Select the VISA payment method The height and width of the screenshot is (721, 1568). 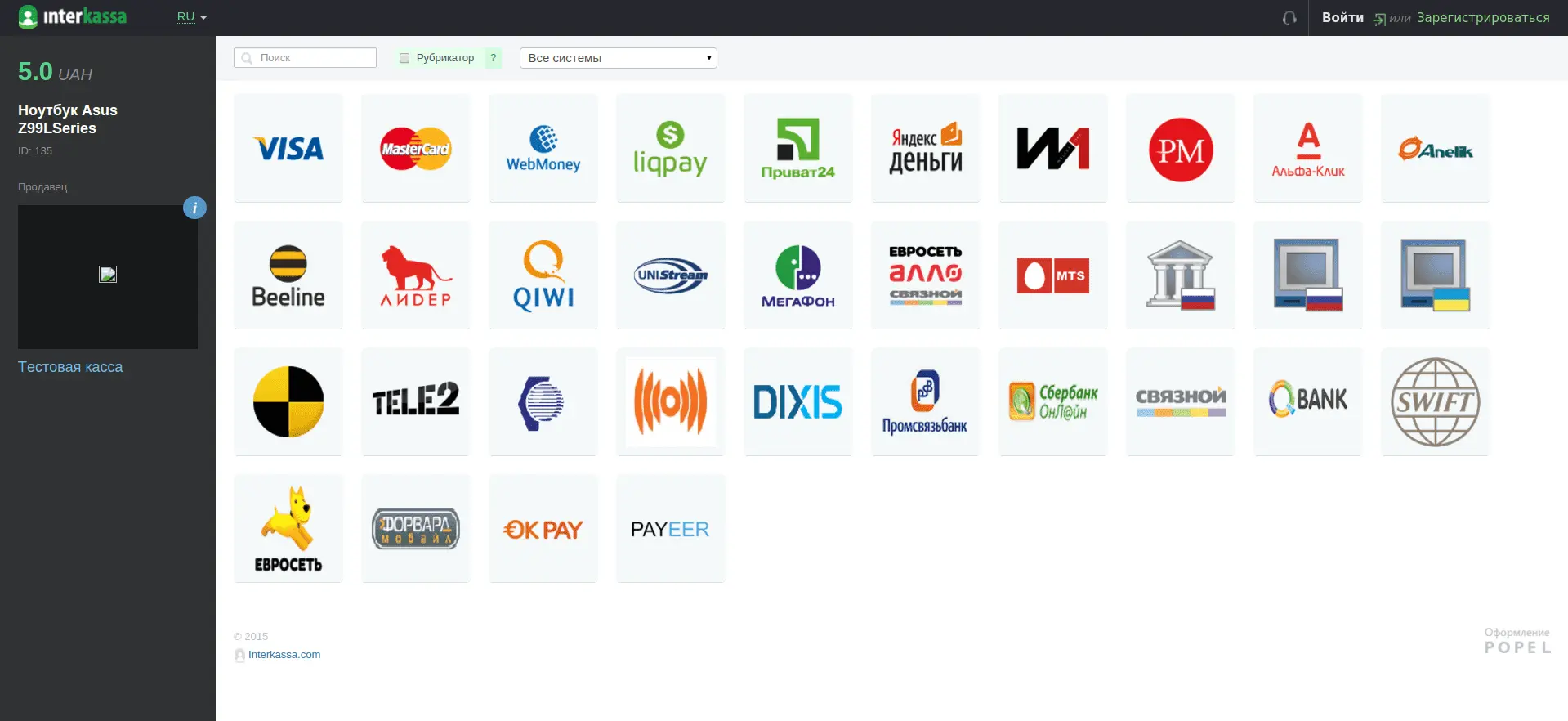(x=288, y=148)
